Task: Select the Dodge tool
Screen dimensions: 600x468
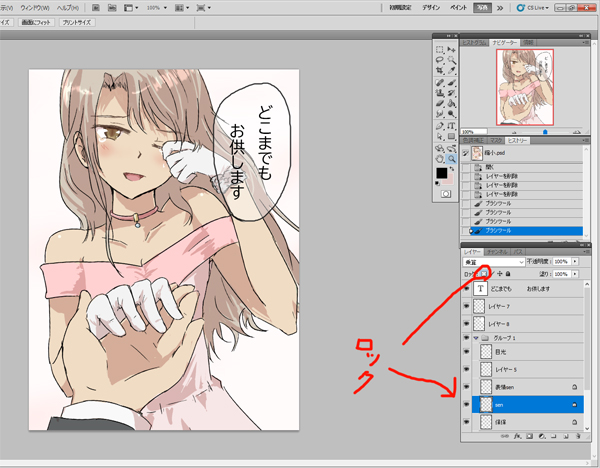Action: point(452,114)
